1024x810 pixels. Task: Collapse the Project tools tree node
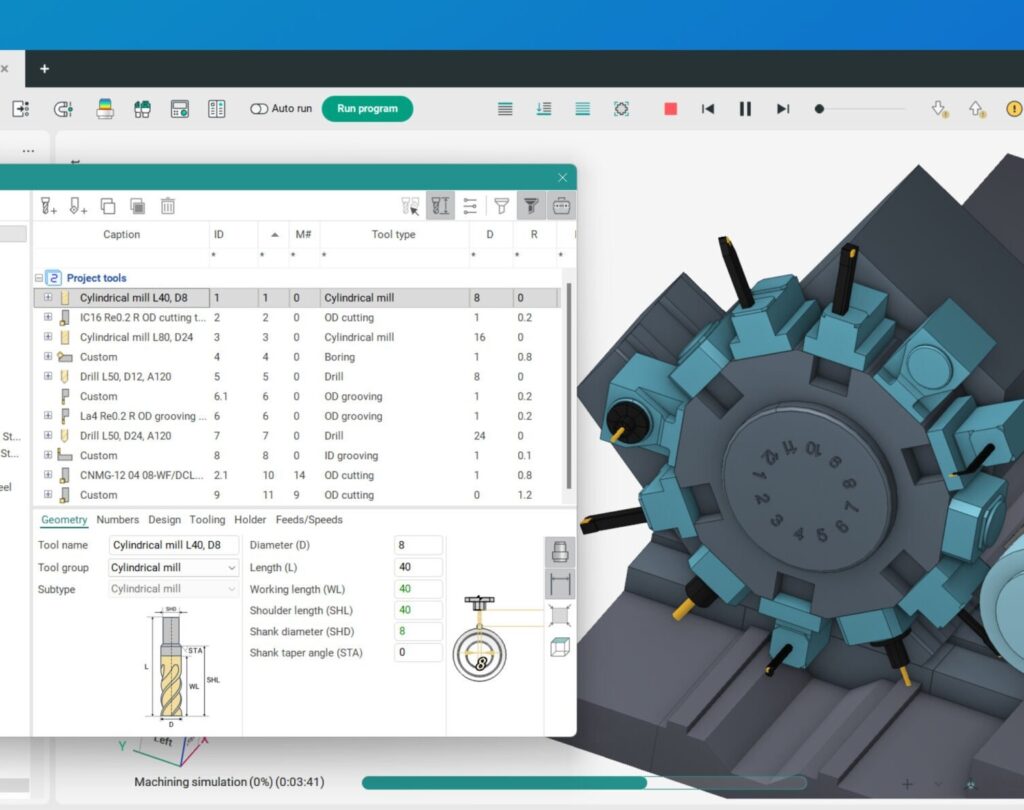point(39,278)
